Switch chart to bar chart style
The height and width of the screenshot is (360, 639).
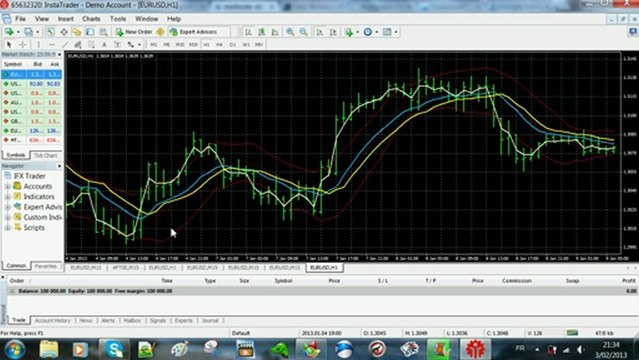[x=248, y=32]
